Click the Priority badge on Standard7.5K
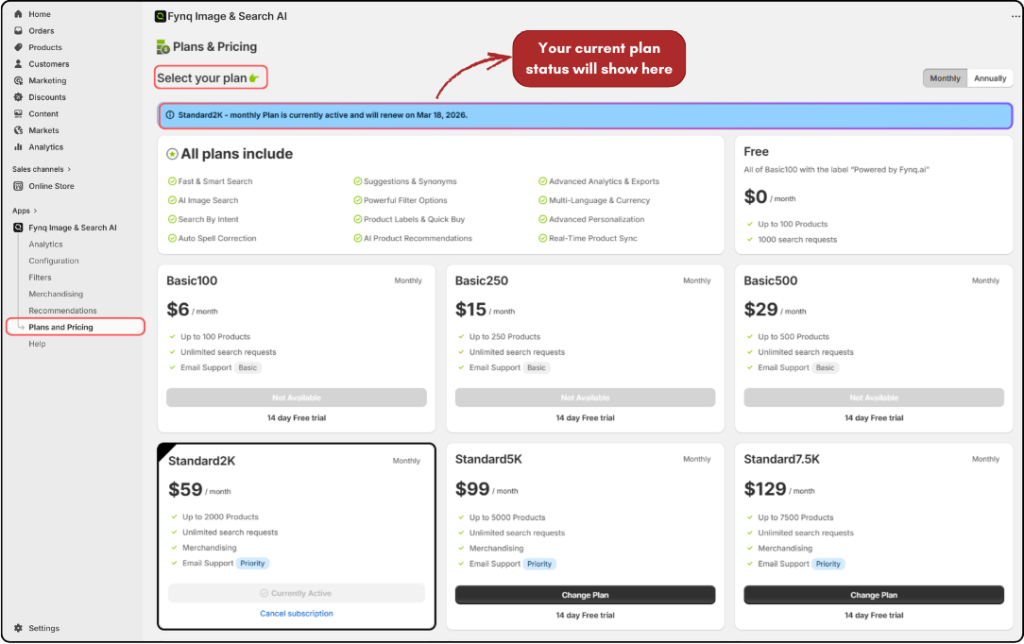The width and height of the screenshot is (1024, 644). coord(828,564)
